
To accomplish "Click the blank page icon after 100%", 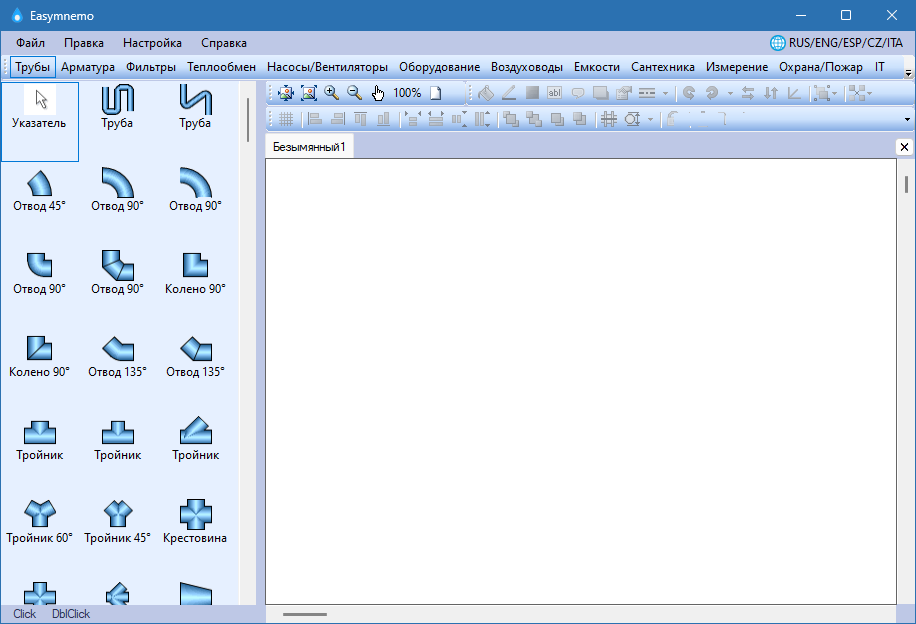I will [x=436, y=93].
